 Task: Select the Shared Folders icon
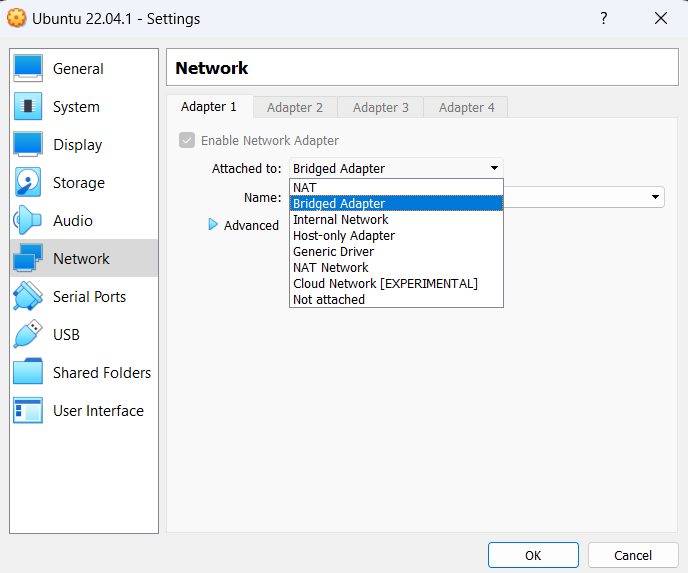tap(28, 373)
